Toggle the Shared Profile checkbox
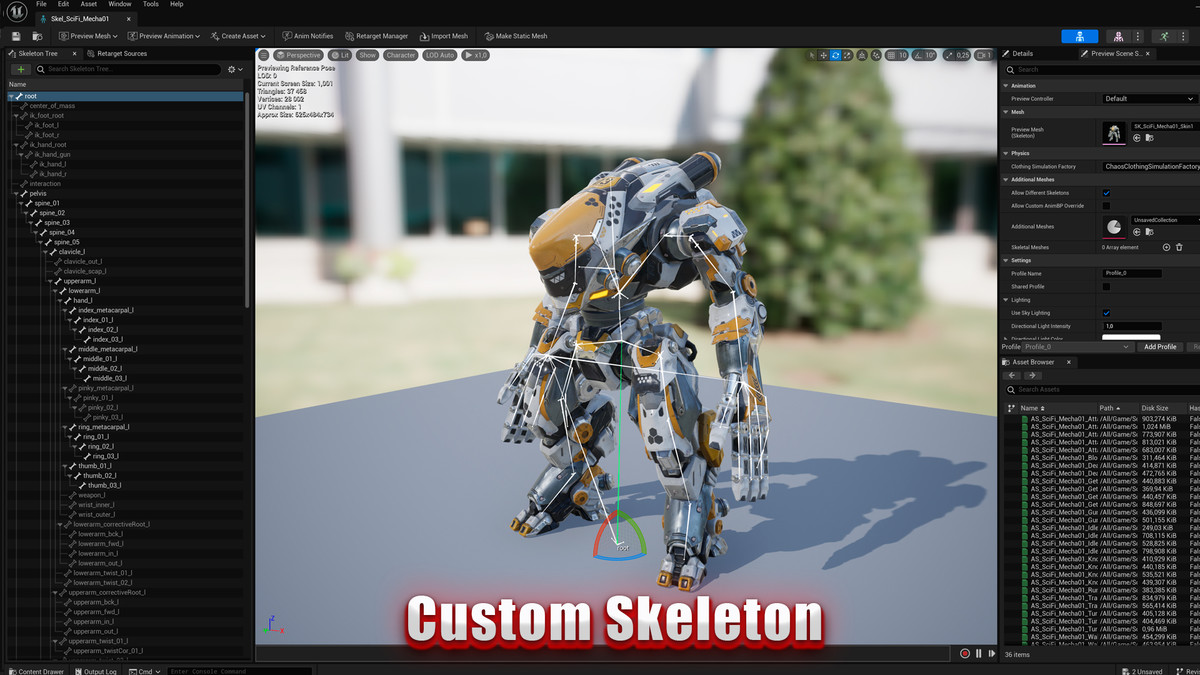Screen dimensions: 1200x675 [x=1106, y=287]
